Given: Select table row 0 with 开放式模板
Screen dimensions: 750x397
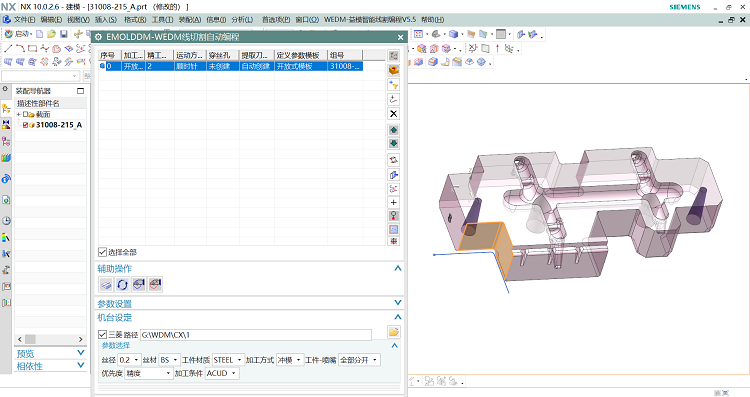Looking at the screenshot, I should click(x=231, y=66).
